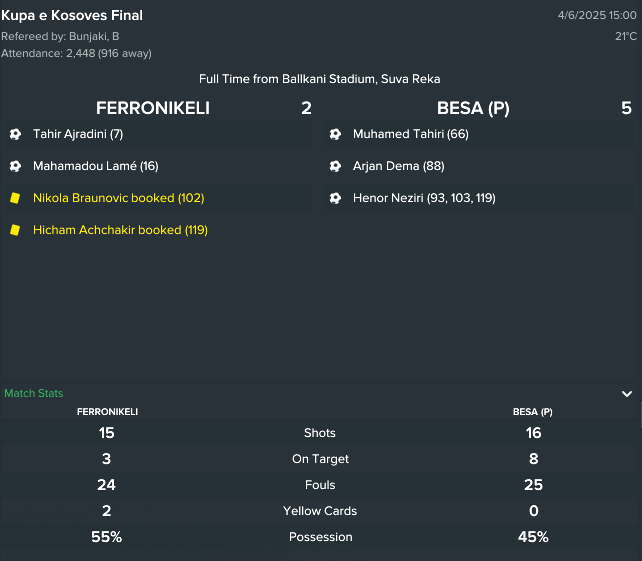642x561 pixels.
Task: Click the Kupa e Kosoves Final title
Action: click(x=72, y=16)
